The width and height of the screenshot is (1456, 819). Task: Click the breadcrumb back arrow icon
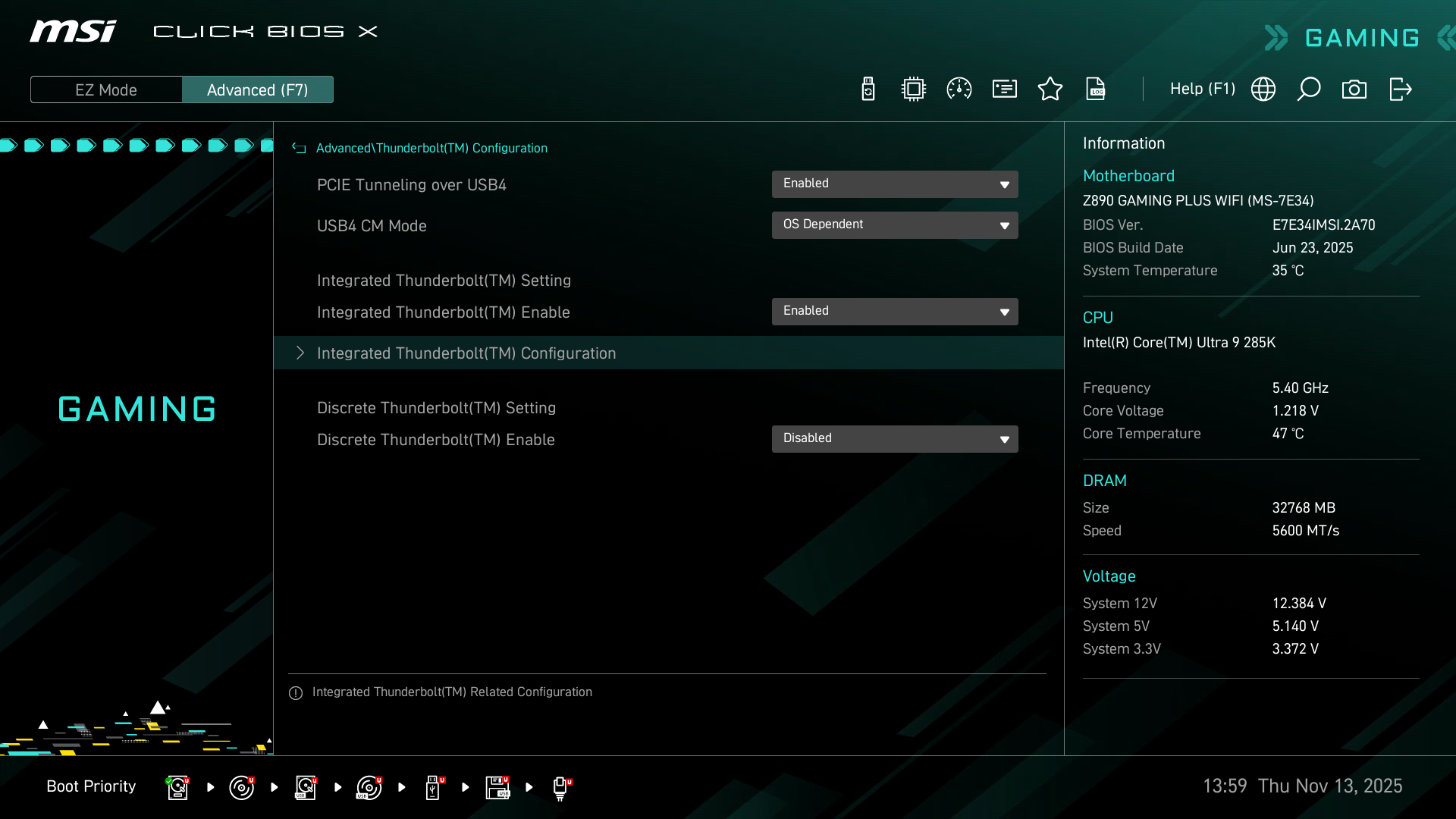(x=299, y=149)
